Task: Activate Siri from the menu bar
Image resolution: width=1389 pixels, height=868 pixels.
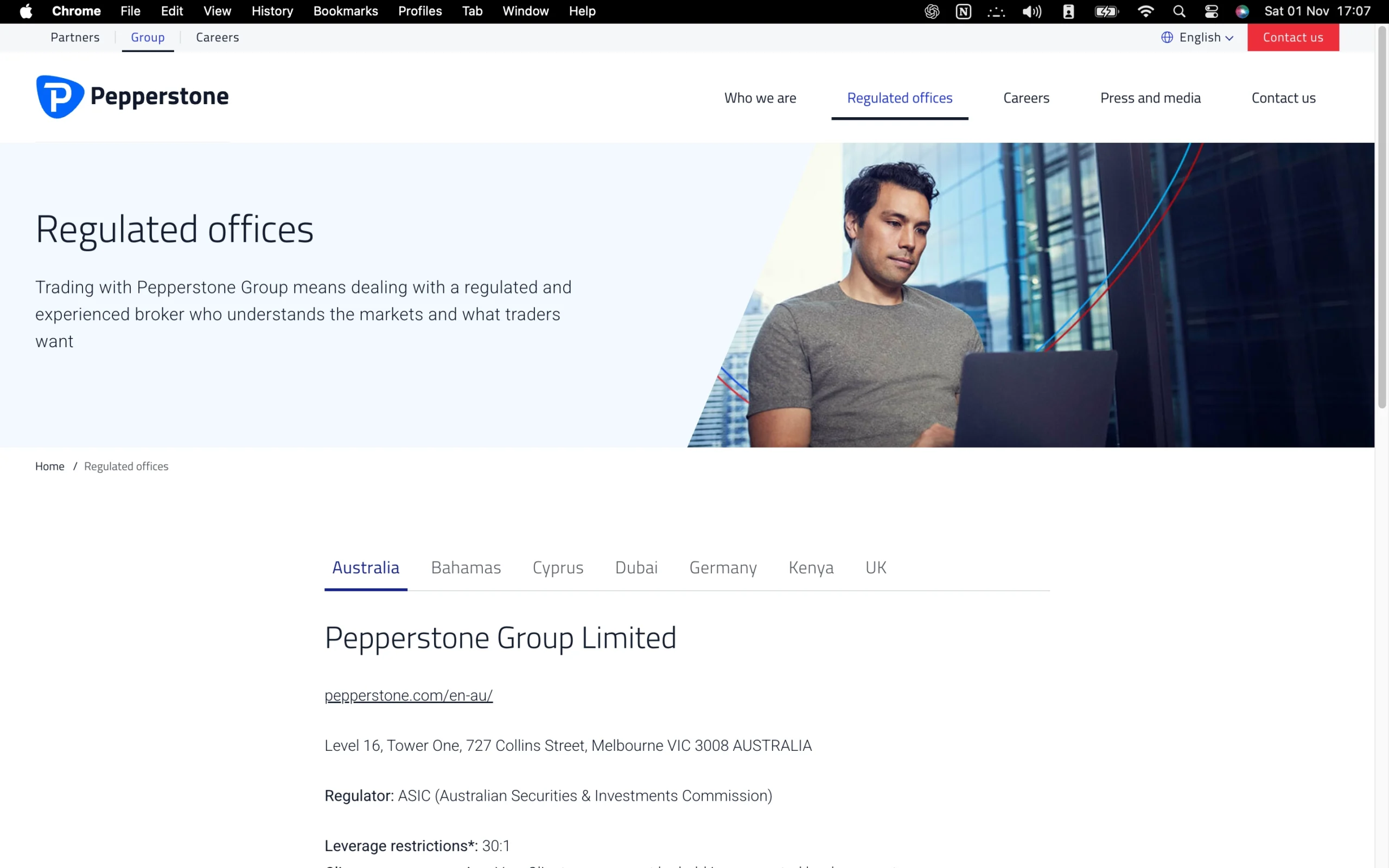Action: pos(1242,11)
